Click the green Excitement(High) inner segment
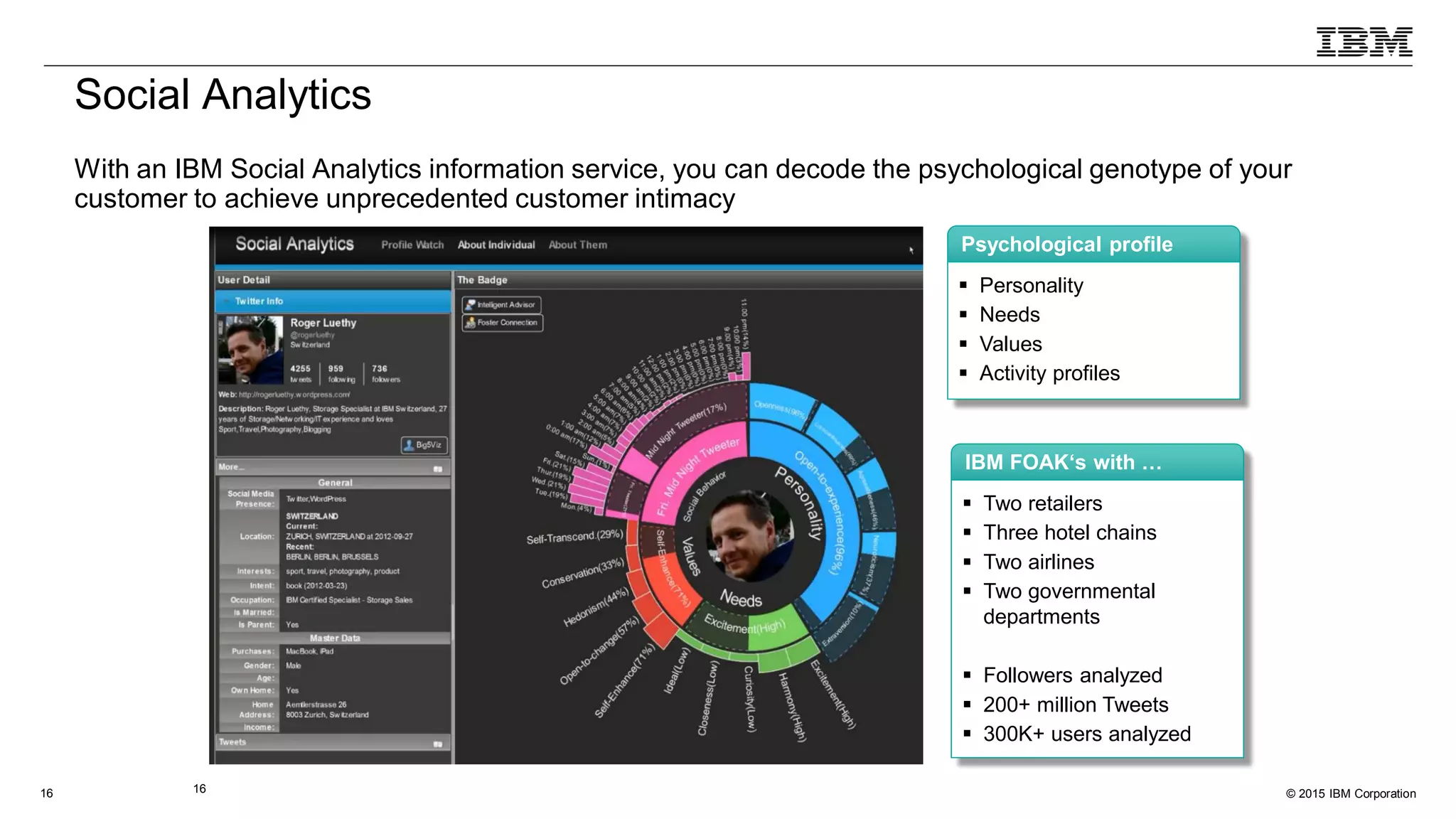This screenshot has height=819, width=1456. click(746, 626)
